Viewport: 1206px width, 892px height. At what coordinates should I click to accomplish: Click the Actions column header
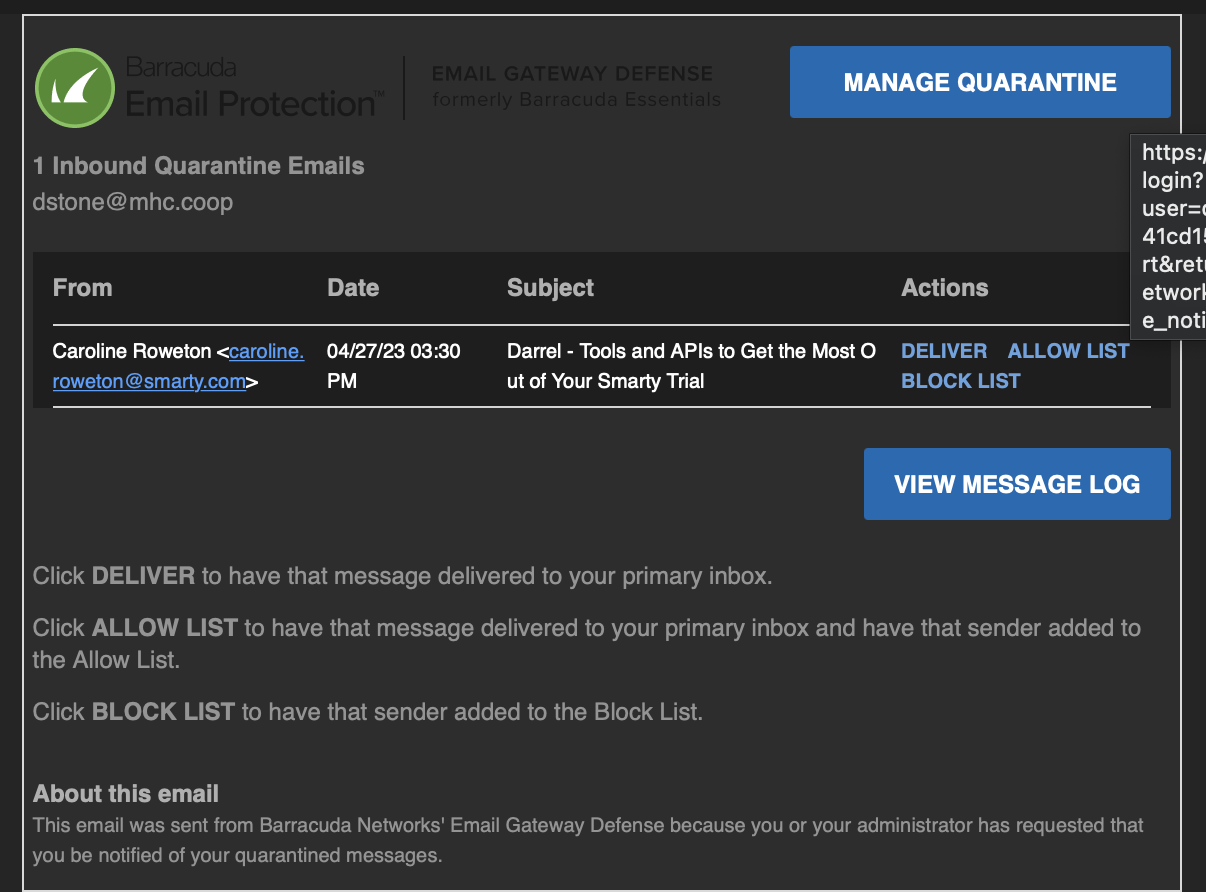[944, 288]
